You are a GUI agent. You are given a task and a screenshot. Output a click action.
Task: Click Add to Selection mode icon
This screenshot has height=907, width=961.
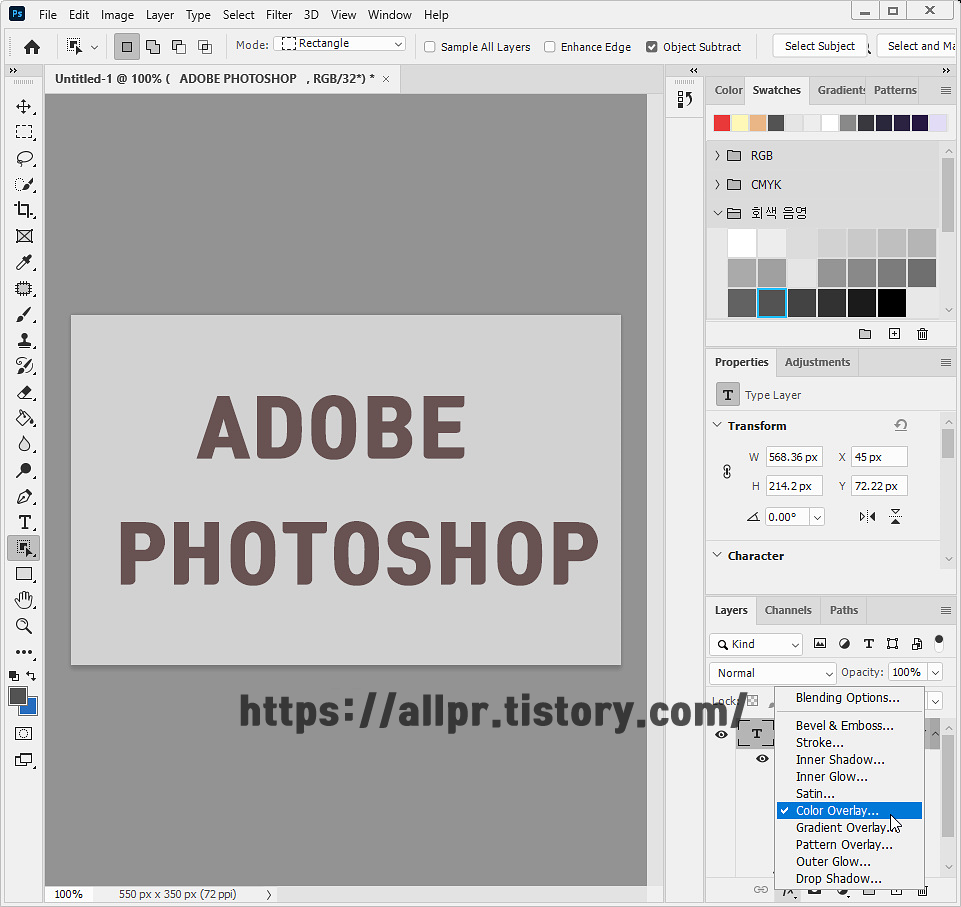click(x=153, y=47)
